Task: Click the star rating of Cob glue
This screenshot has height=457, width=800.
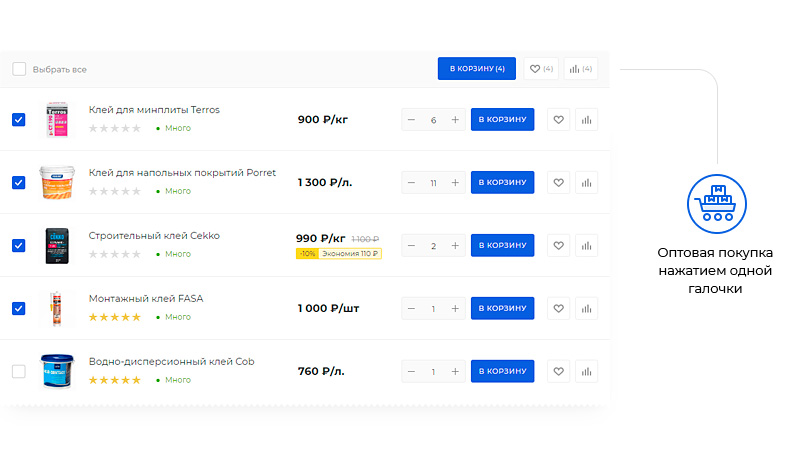Action: click(115, 380)
